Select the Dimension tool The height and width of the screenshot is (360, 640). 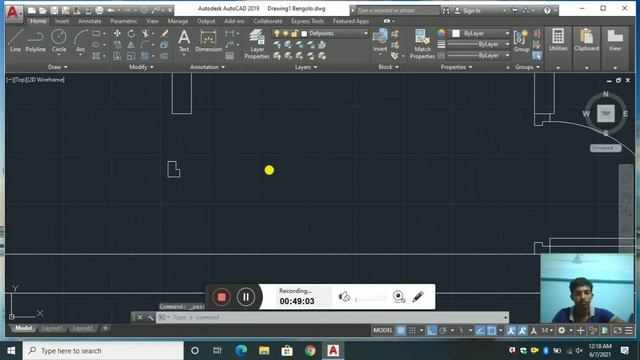pyautogui.click(x=209, y=41)
